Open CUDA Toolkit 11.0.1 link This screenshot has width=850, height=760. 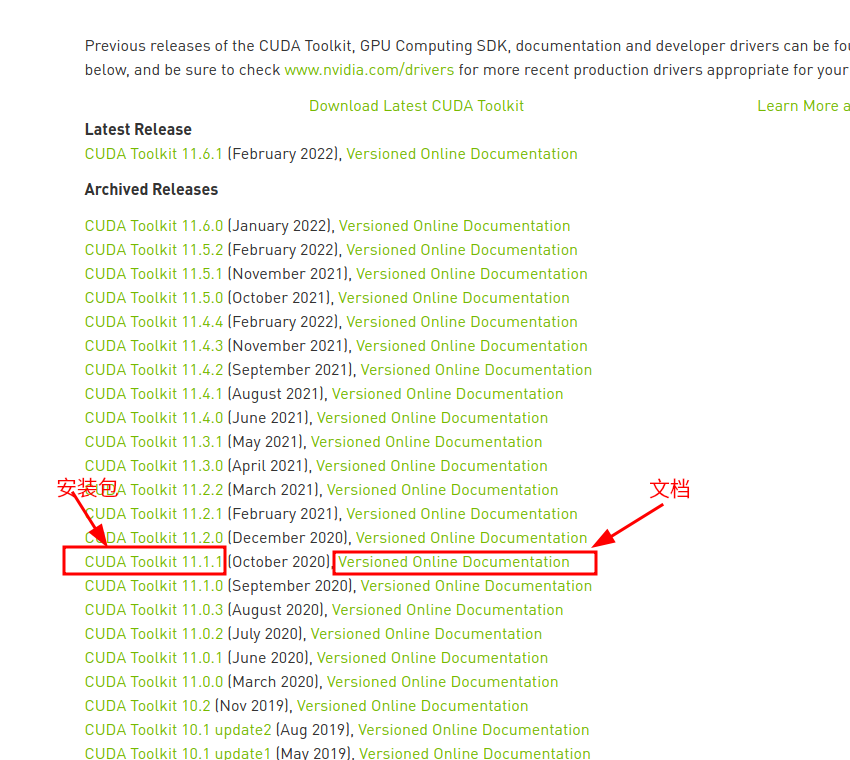coord(153,658)
